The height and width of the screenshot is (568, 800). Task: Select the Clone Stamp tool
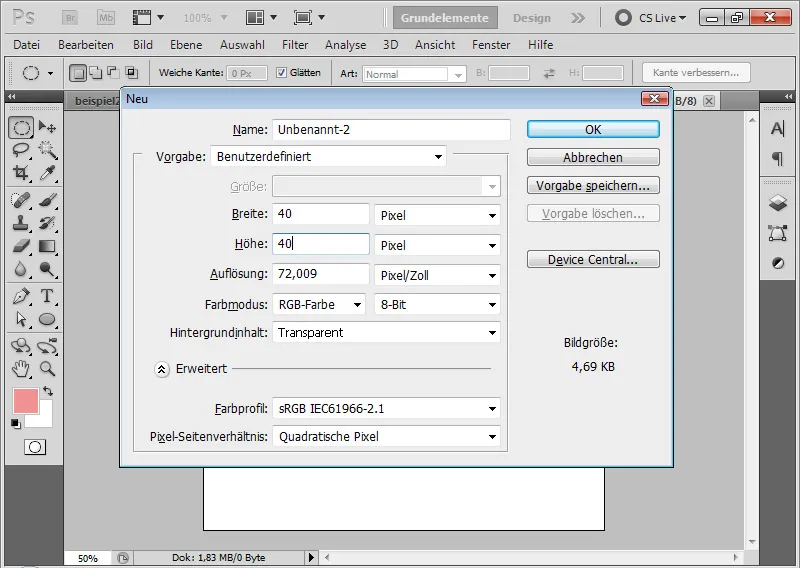coord(21,223)
